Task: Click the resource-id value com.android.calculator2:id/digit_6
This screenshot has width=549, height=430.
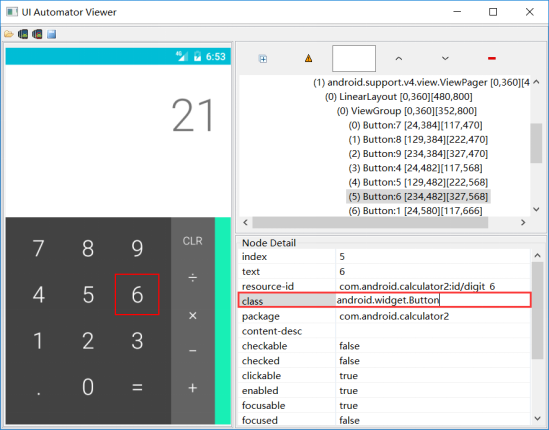Action: tap(433, 286)
